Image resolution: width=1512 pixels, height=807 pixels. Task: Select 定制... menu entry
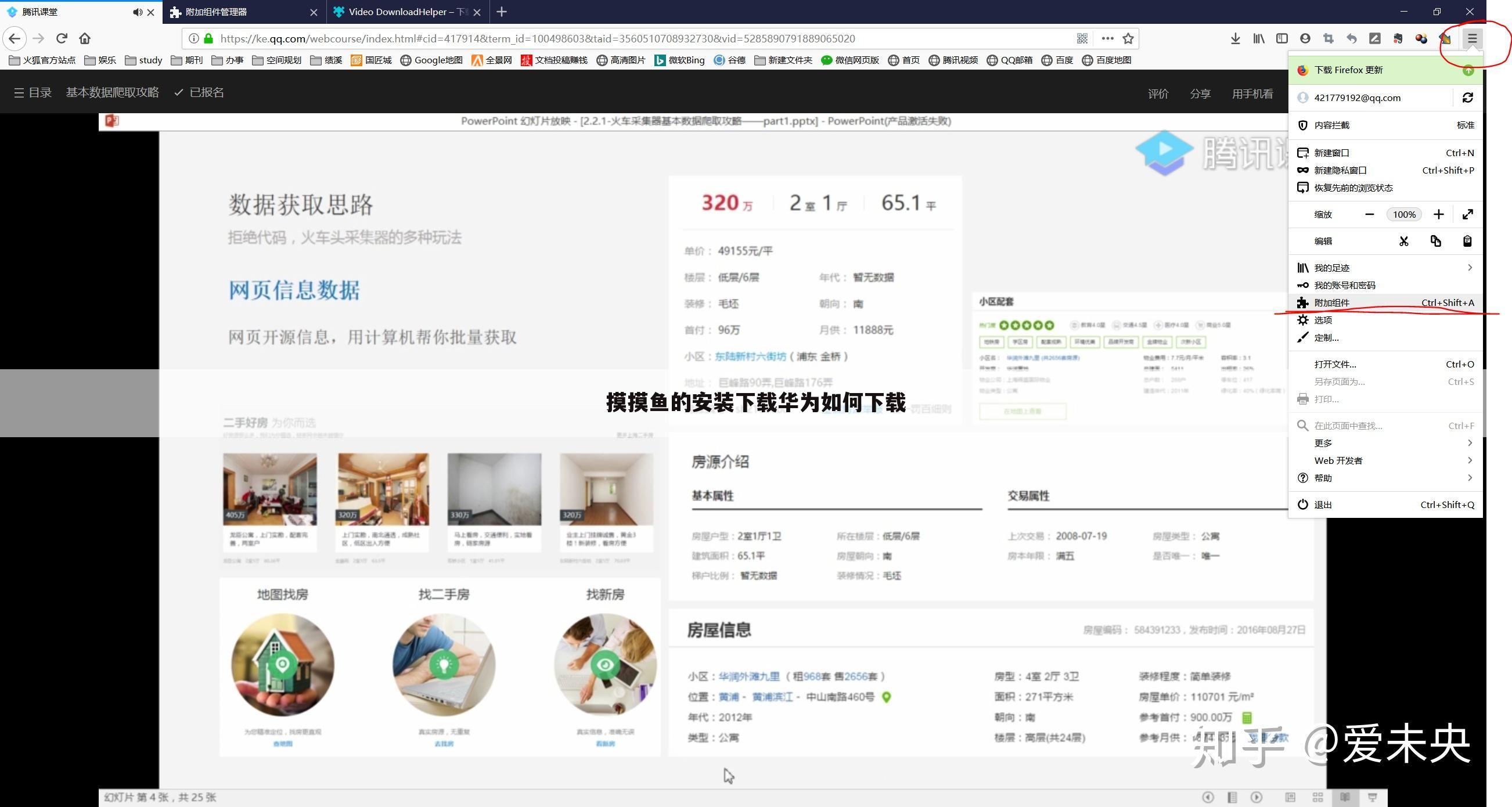click(1385, 338)
